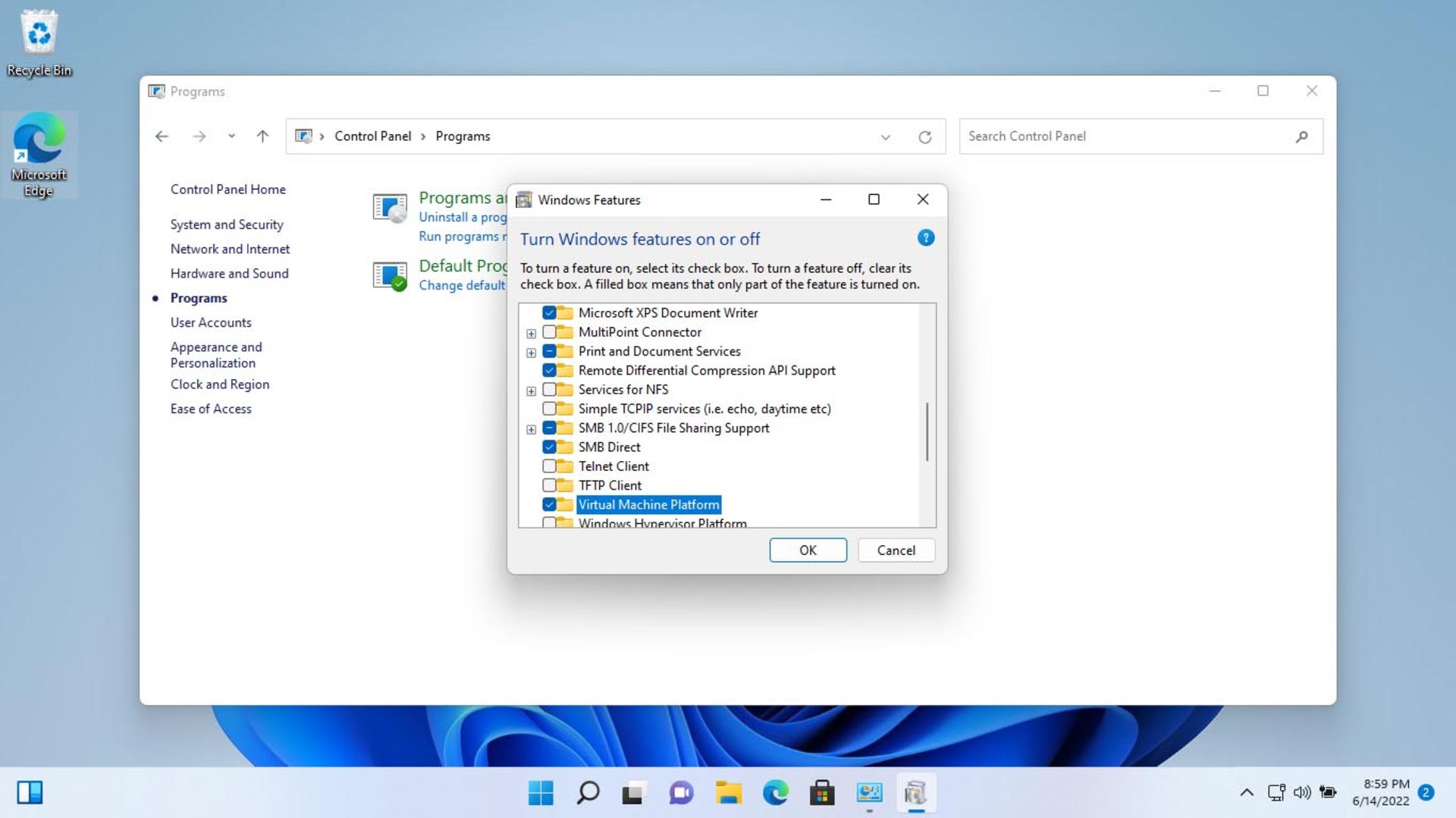Uncheck Remote Differential Compression API Support

click(x=549, y=371)
